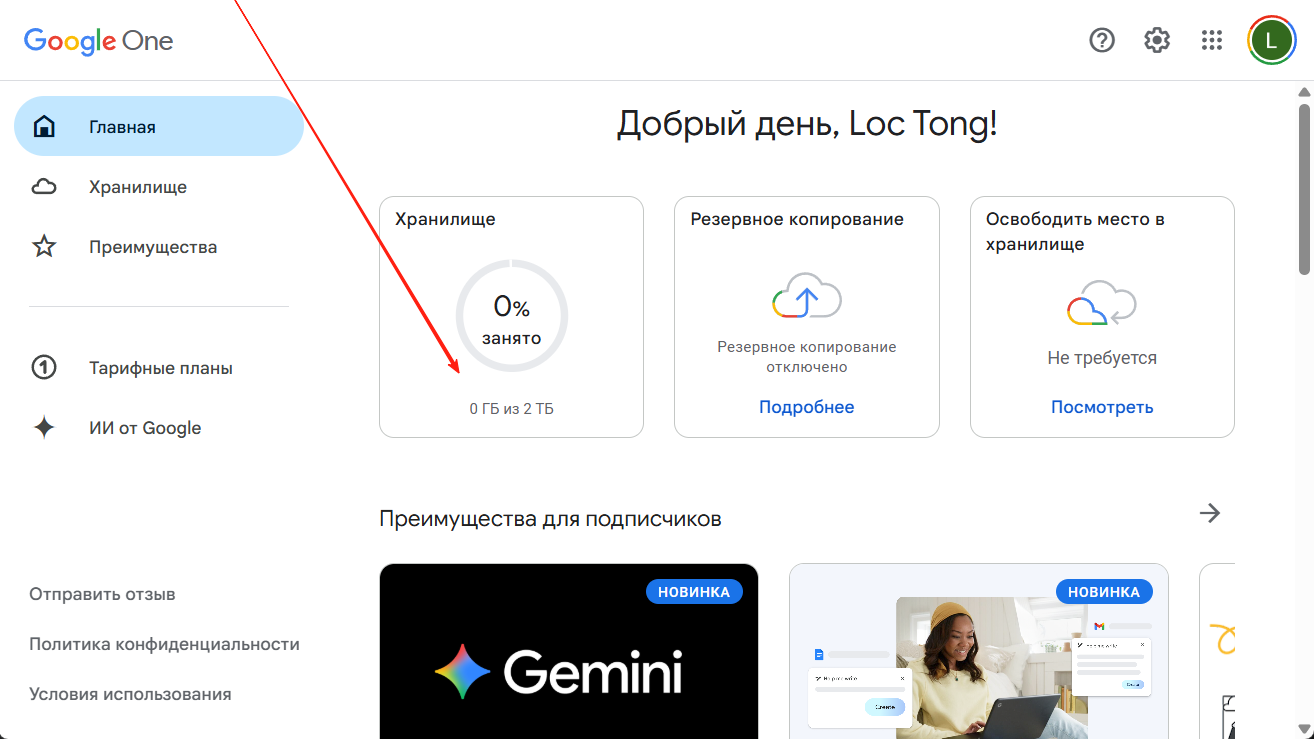
Task: Open the Преимущества sidebar item
Action: [x=159, y=247]
